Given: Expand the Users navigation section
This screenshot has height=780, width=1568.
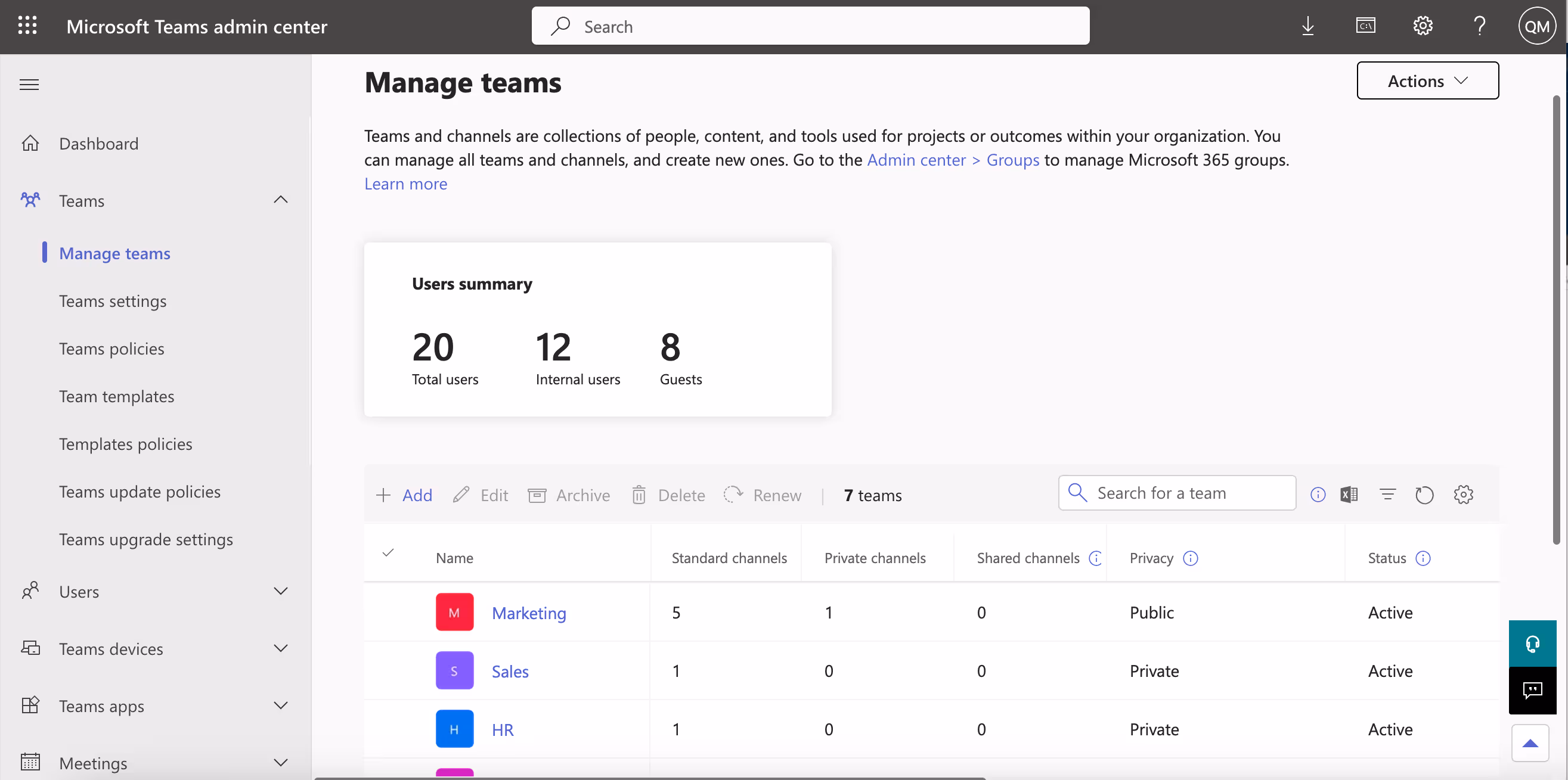Looking at the screenshot, I should [x=280, y=591].
